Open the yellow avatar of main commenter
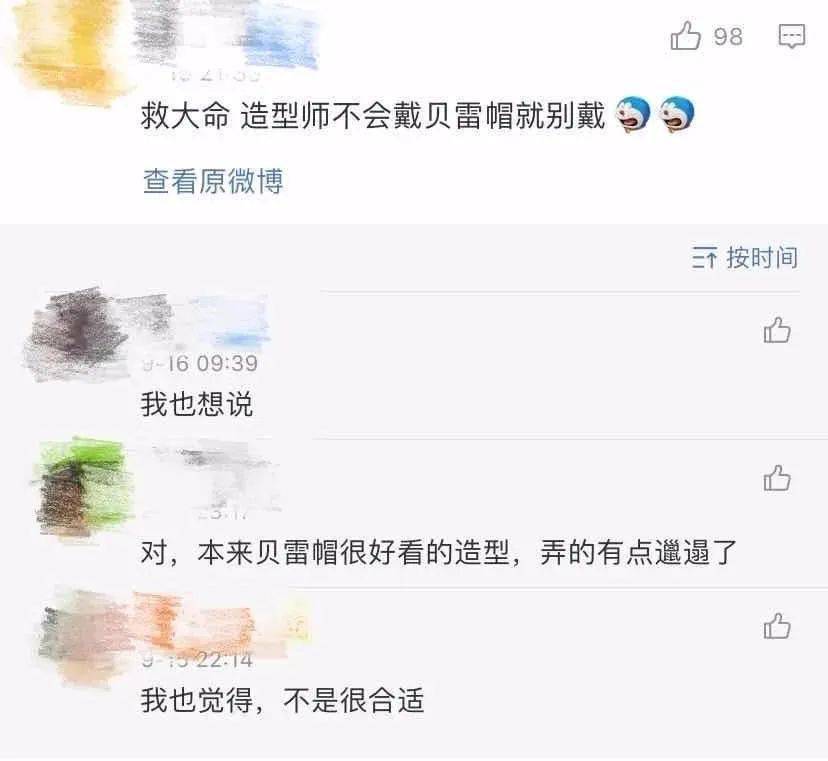 click(x=68, y=53)
